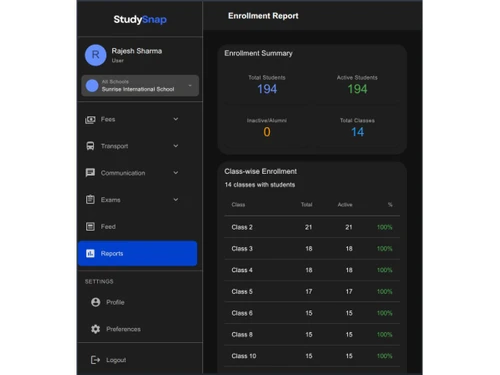Open the Transport menu item
The width and height of the screenshot is (500, 375).
tap(137, 146)
